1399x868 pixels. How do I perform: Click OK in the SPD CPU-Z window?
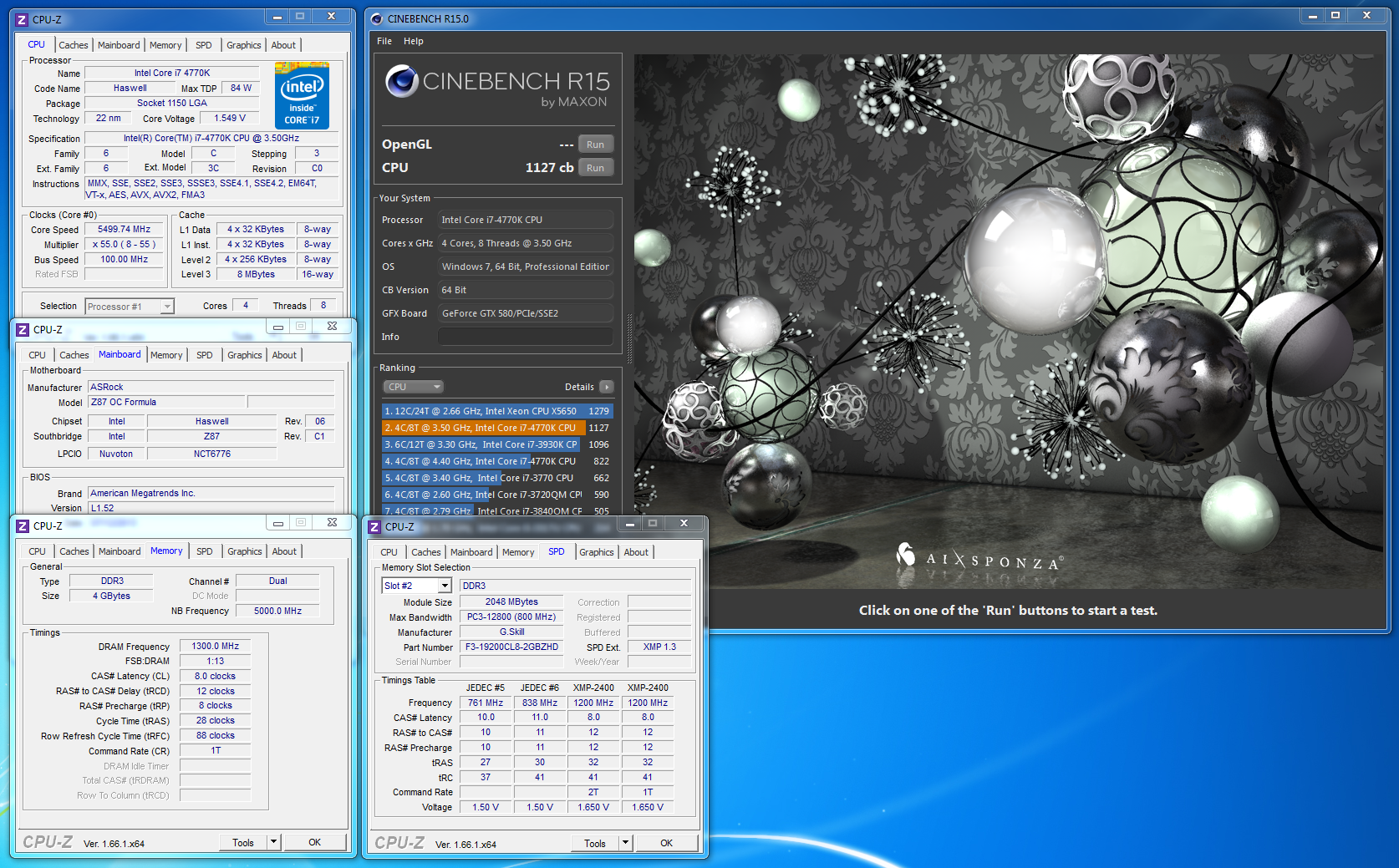667,843
